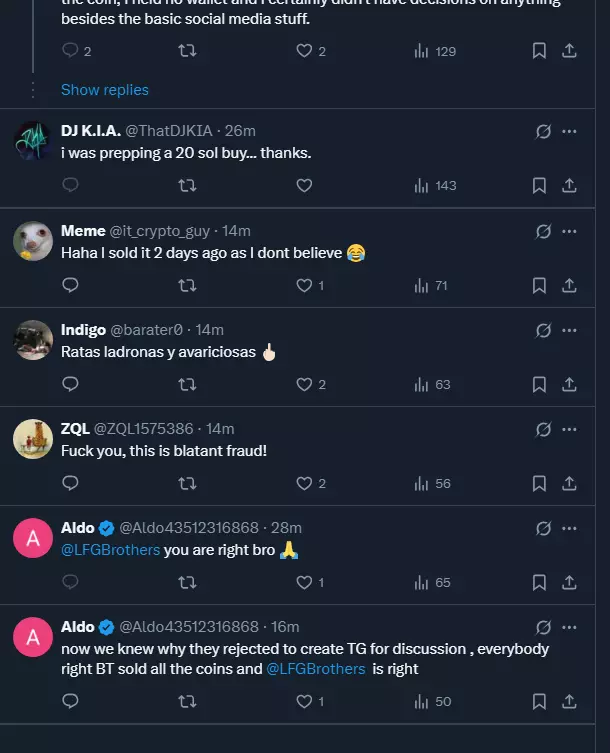Like Indigo's tweet
Viewport: 610px width, 753px height.
[305, 384]
